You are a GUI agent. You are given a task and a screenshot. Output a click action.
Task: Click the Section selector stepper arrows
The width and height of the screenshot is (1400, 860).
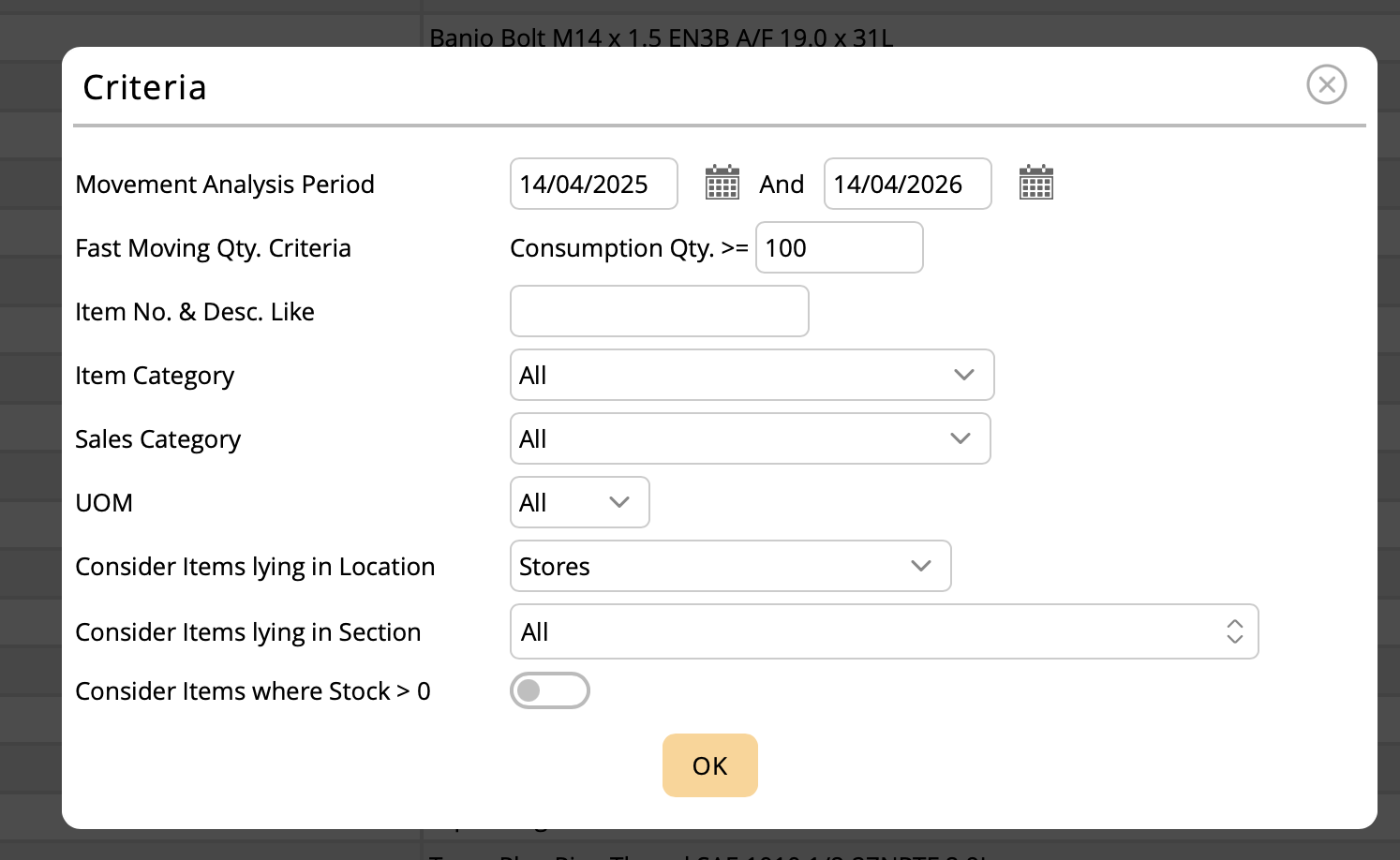pos(1234,631)
